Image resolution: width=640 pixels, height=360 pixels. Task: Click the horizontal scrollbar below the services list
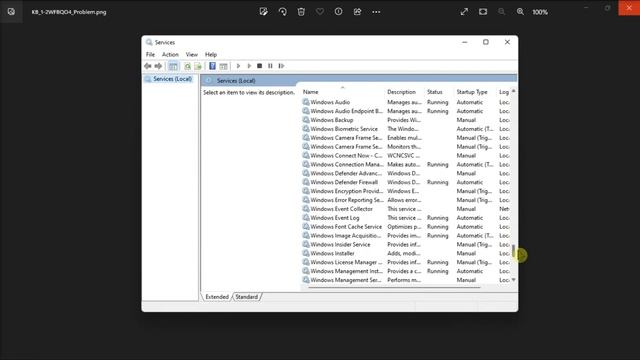394,287
